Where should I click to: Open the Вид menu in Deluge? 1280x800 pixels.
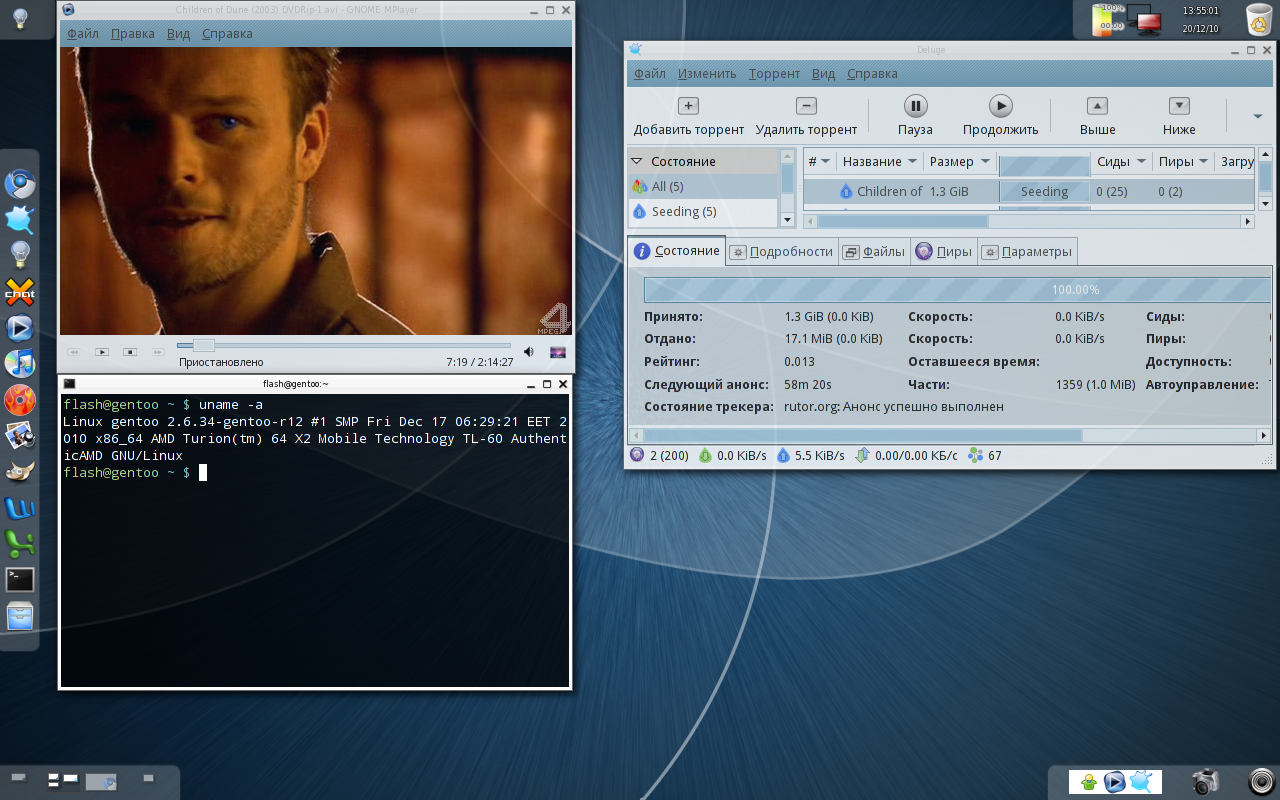click(823, 73)
